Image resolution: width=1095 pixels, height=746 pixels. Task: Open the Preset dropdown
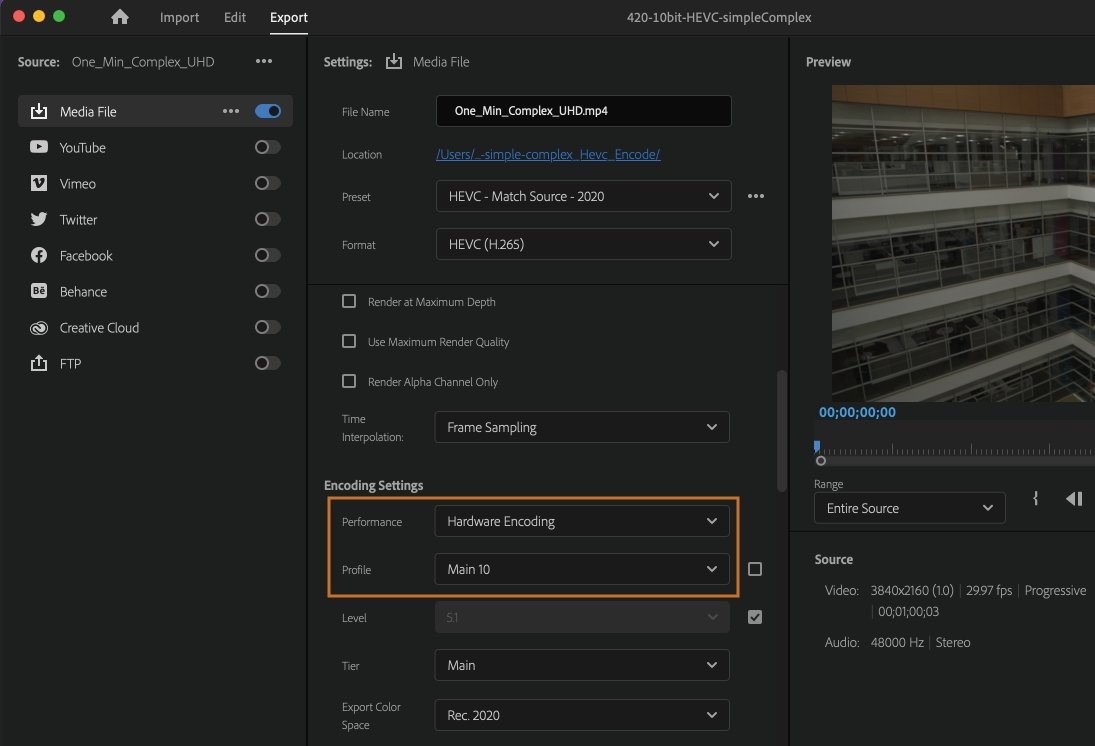(583, 196)
